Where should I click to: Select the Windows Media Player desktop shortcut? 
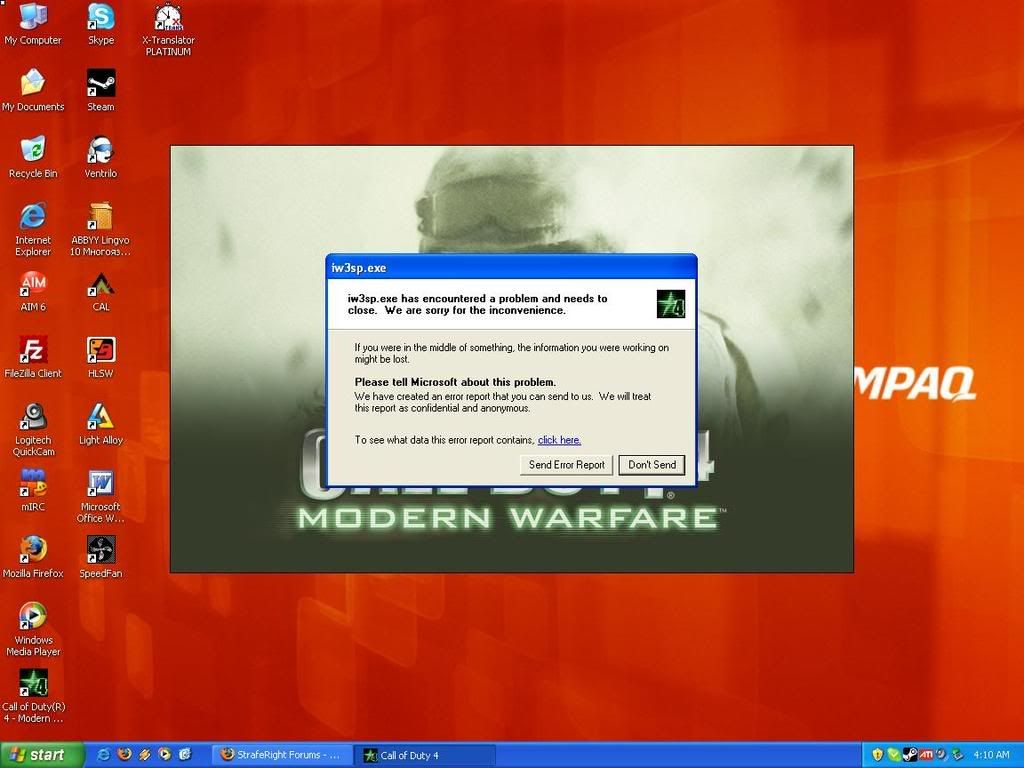click(x=33, y=630)
